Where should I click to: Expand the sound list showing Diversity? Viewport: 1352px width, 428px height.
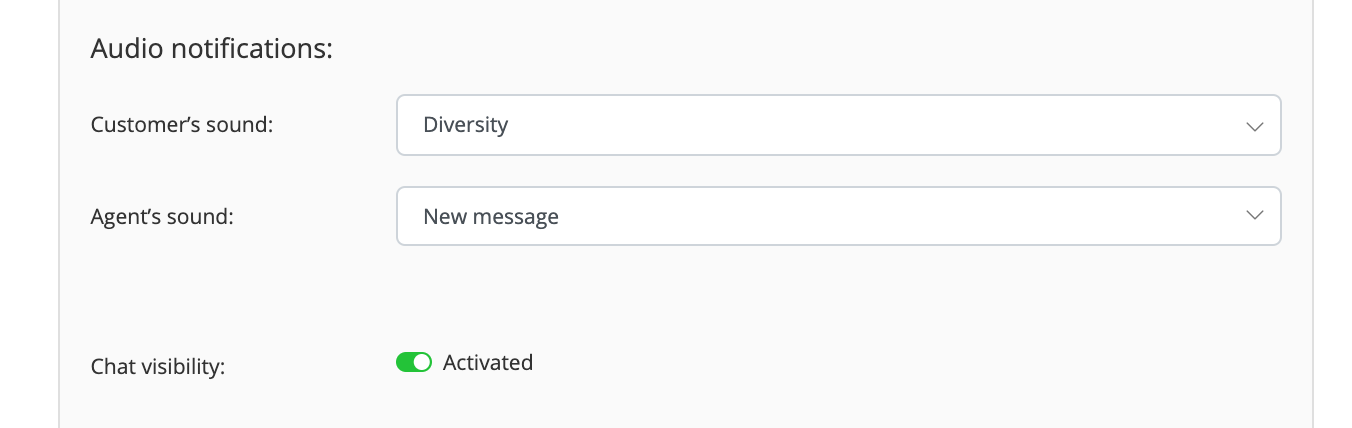pyautogui.click(x=838, y=125)
